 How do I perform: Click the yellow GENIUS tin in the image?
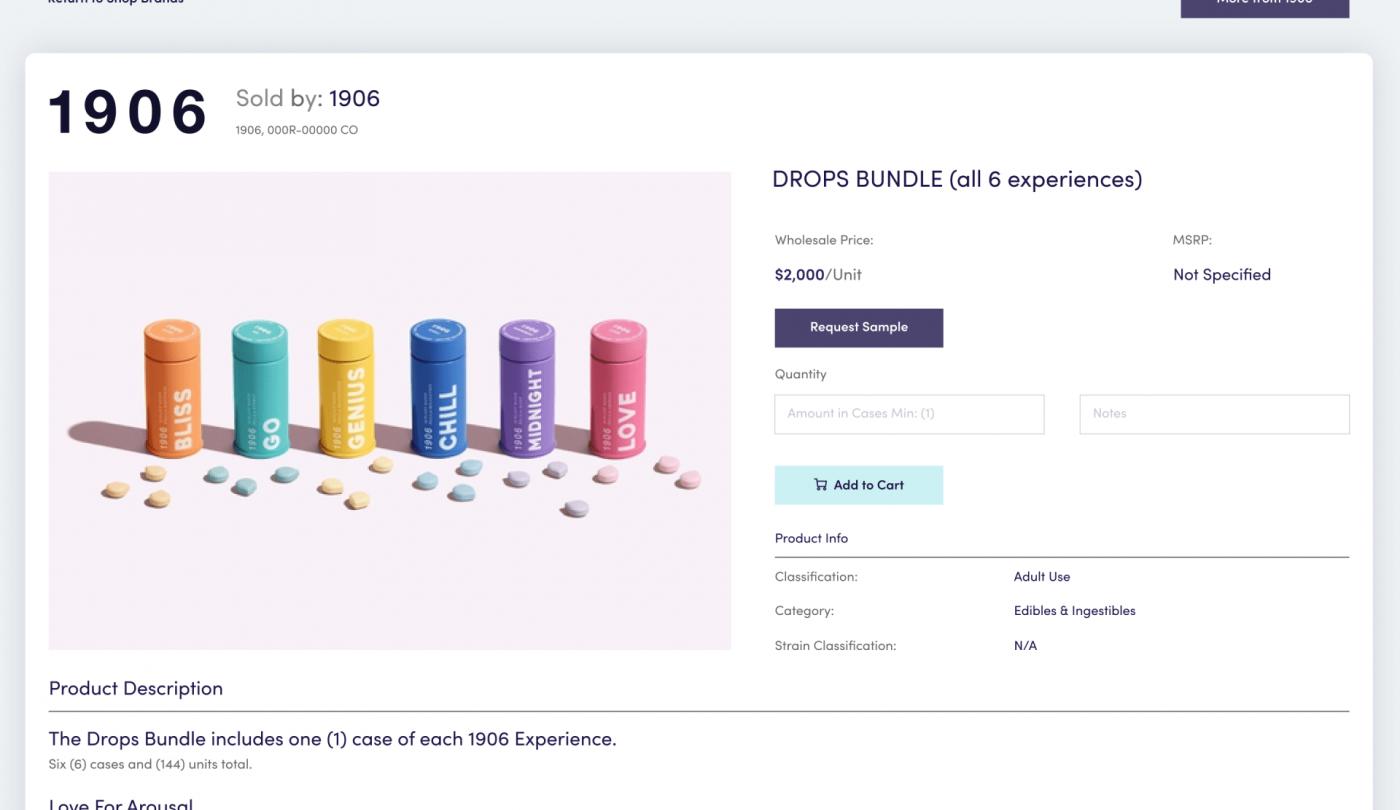click(345, 388)
